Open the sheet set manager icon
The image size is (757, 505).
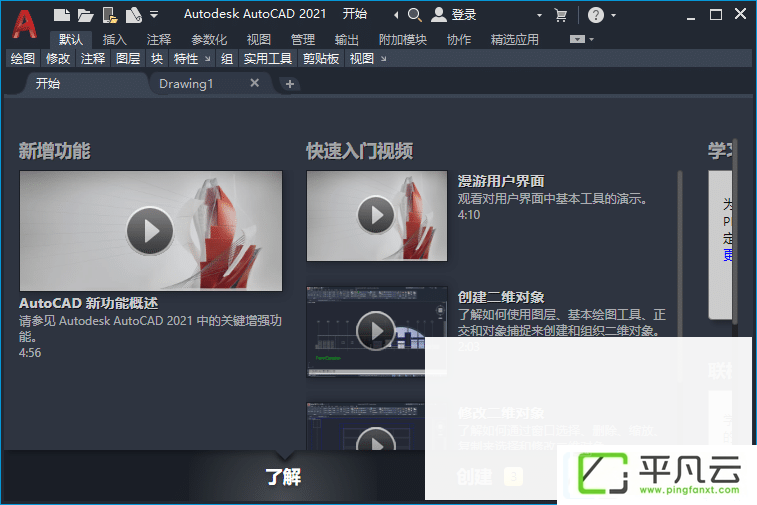[134, 15]
